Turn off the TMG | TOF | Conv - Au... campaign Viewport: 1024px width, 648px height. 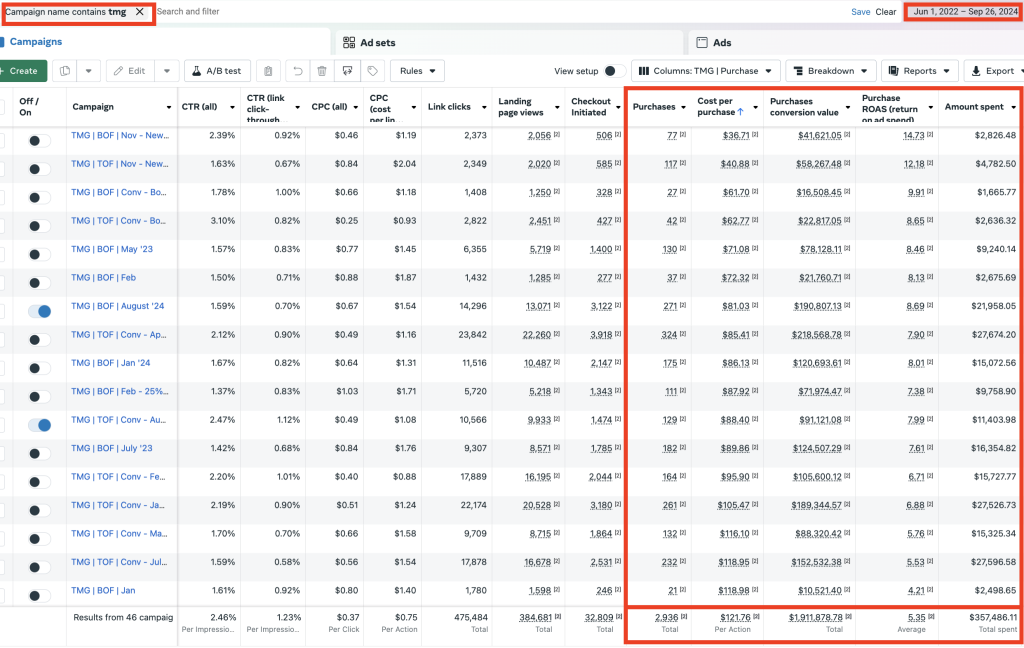pos(39,425)
